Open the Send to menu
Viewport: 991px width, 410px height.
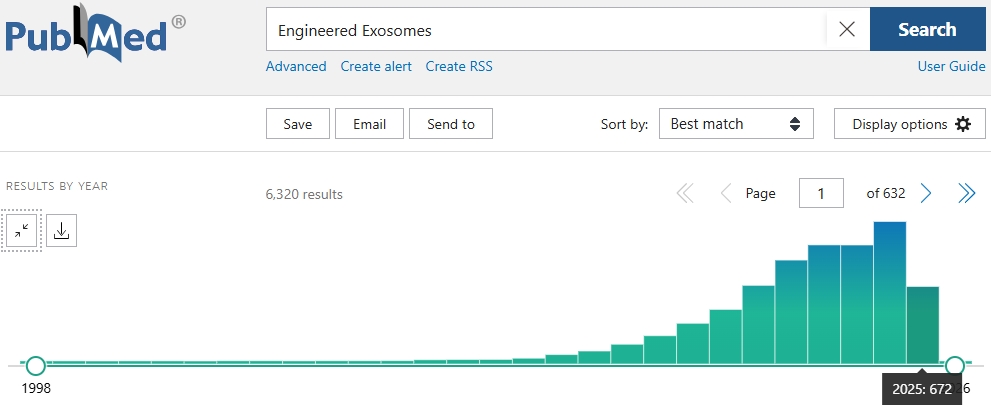tap(451, 124)
